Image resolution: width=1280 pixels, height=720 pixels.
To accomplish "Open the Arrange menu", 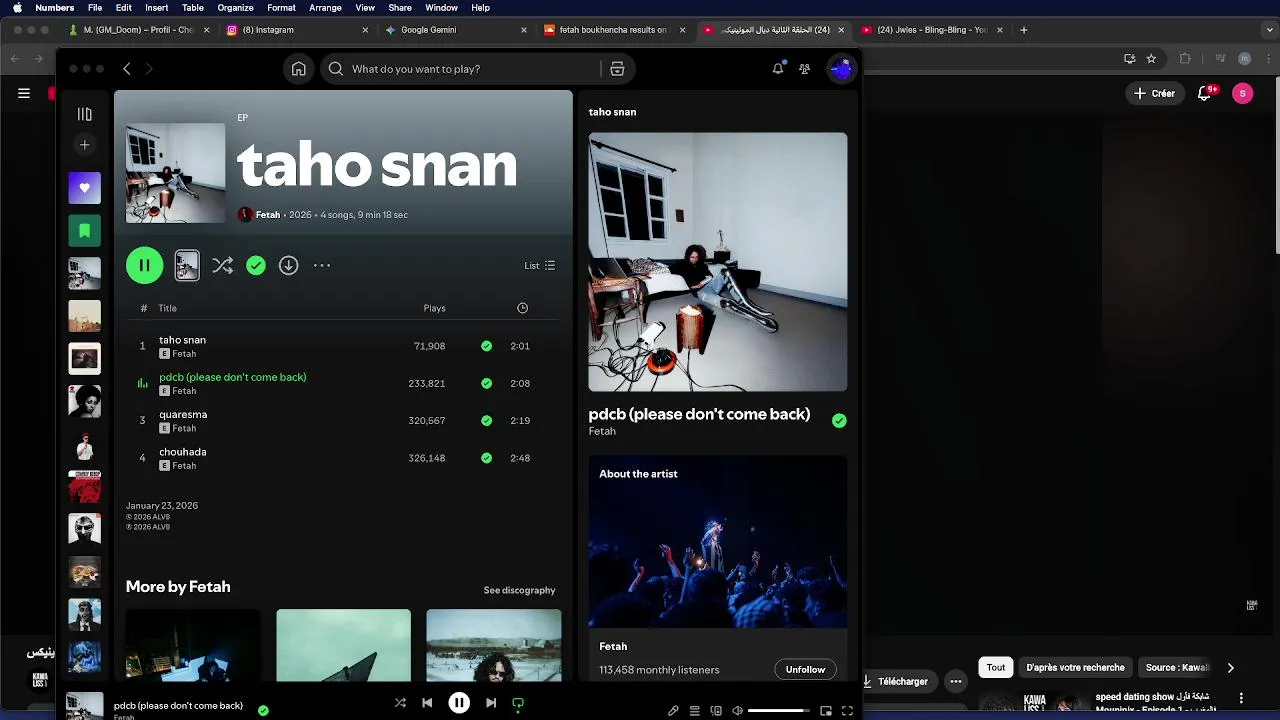I will point(325,8).
